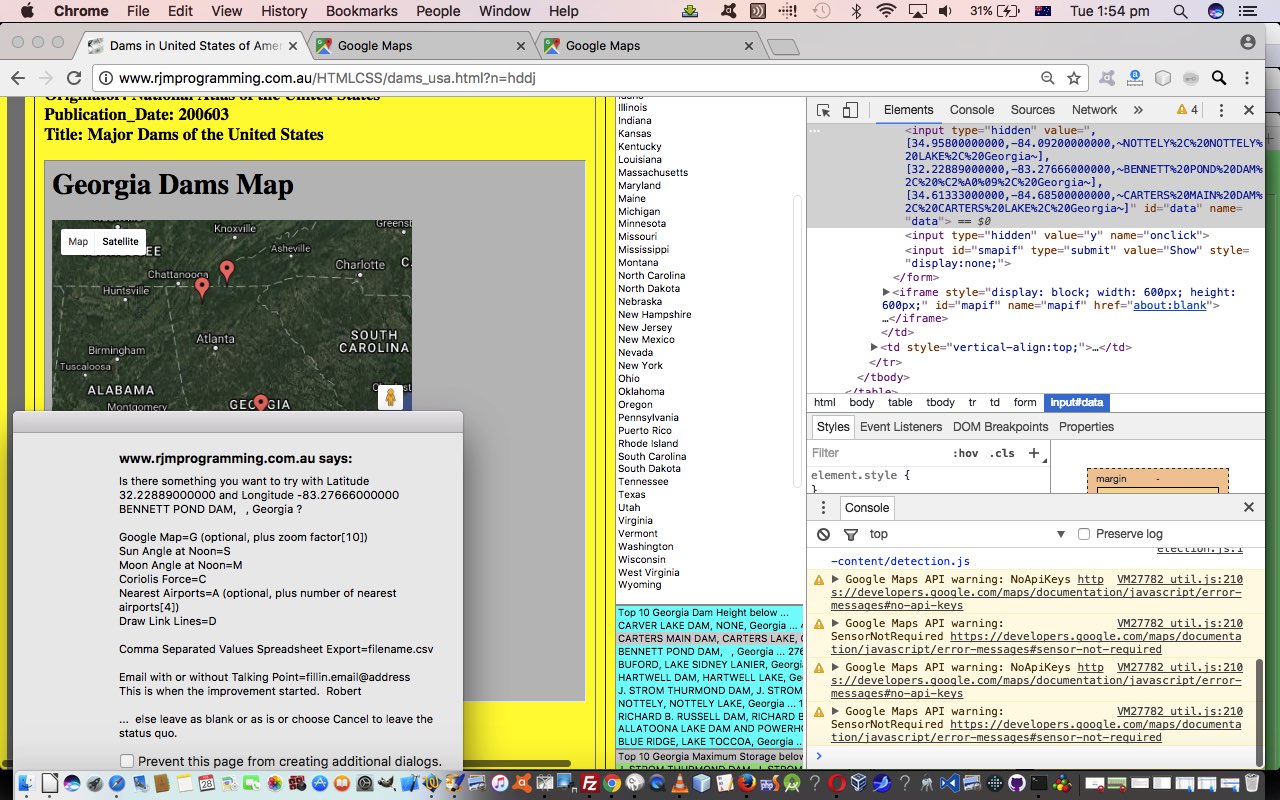Expand the iframe mapif DOM node

tap(886, 292)
